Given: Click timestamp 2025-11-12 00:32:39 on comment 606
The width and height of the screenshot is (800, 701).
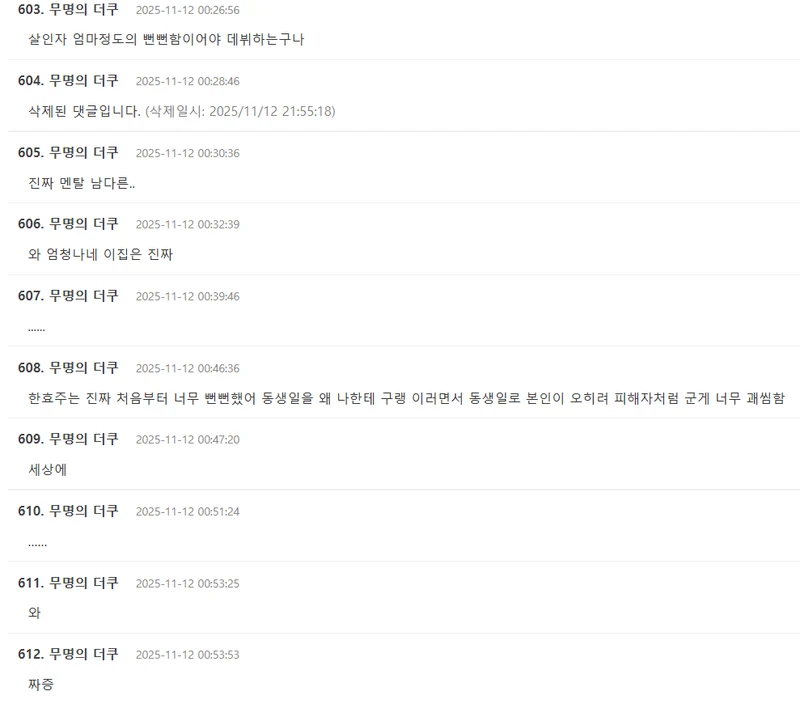Looking at the screenshot, I should pos(187,224).
